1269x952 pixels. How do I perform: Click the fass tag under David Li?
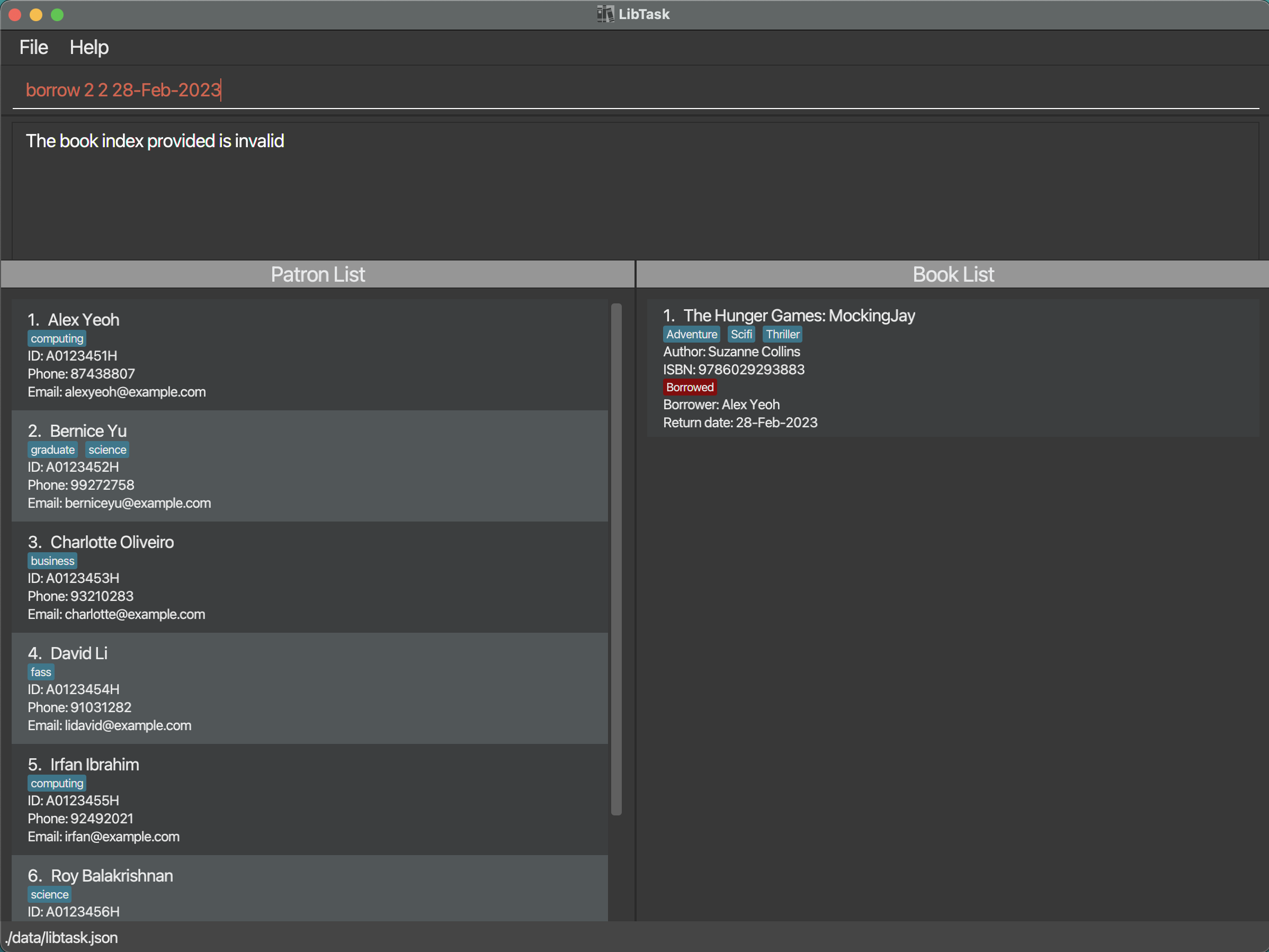click(x=41, y=672)
